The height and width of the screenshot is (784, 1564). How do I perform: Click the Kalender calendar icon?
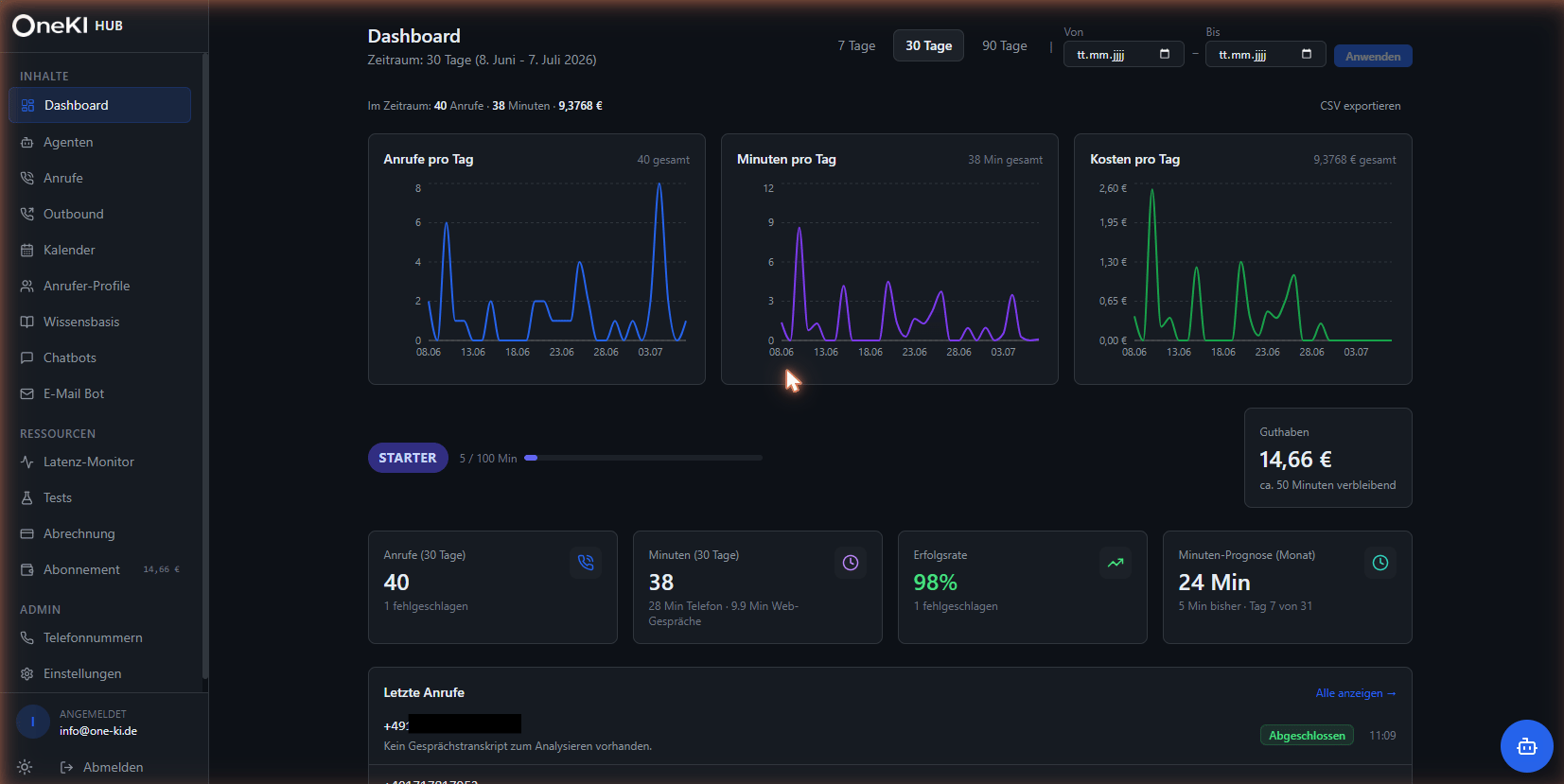[x=27, y=250]
